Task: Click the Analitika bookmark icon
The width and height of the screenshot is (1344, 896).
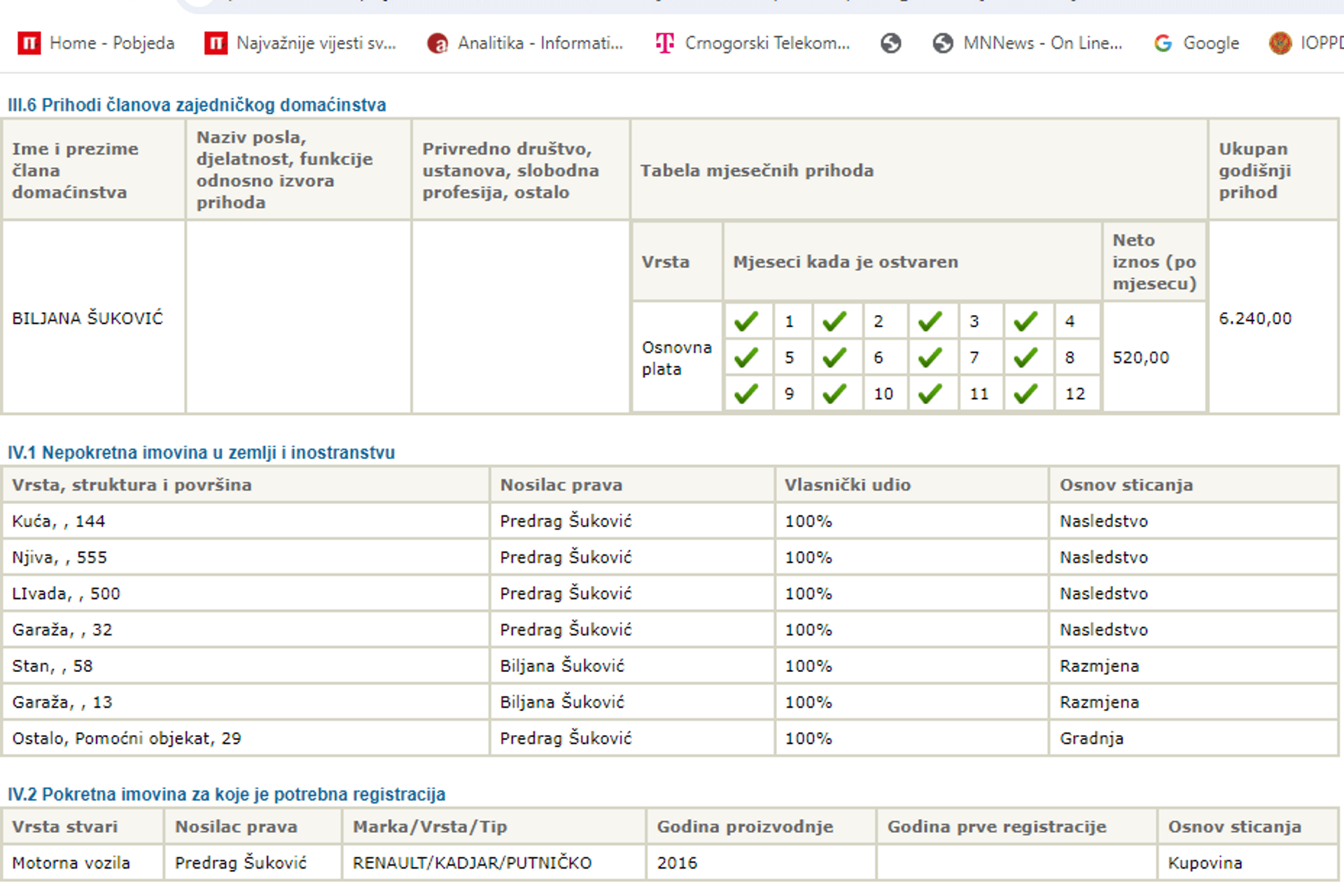Action: click(x=437, y=43)
